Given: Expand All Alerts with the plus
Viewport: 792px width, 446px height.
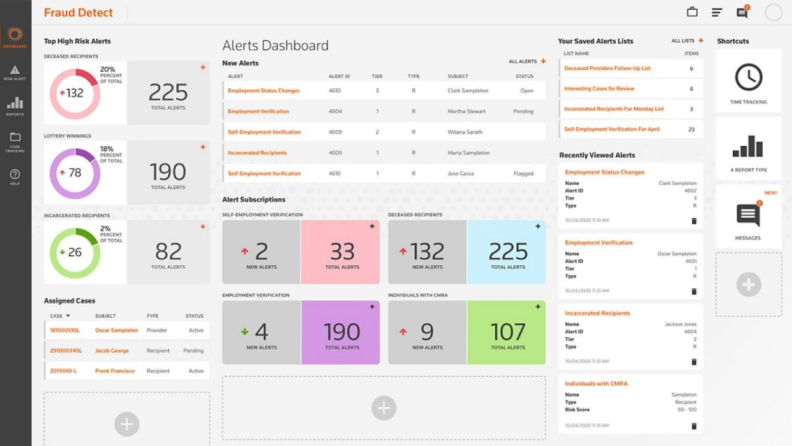Looking at the screenshot, I should (x=543, y=61).
